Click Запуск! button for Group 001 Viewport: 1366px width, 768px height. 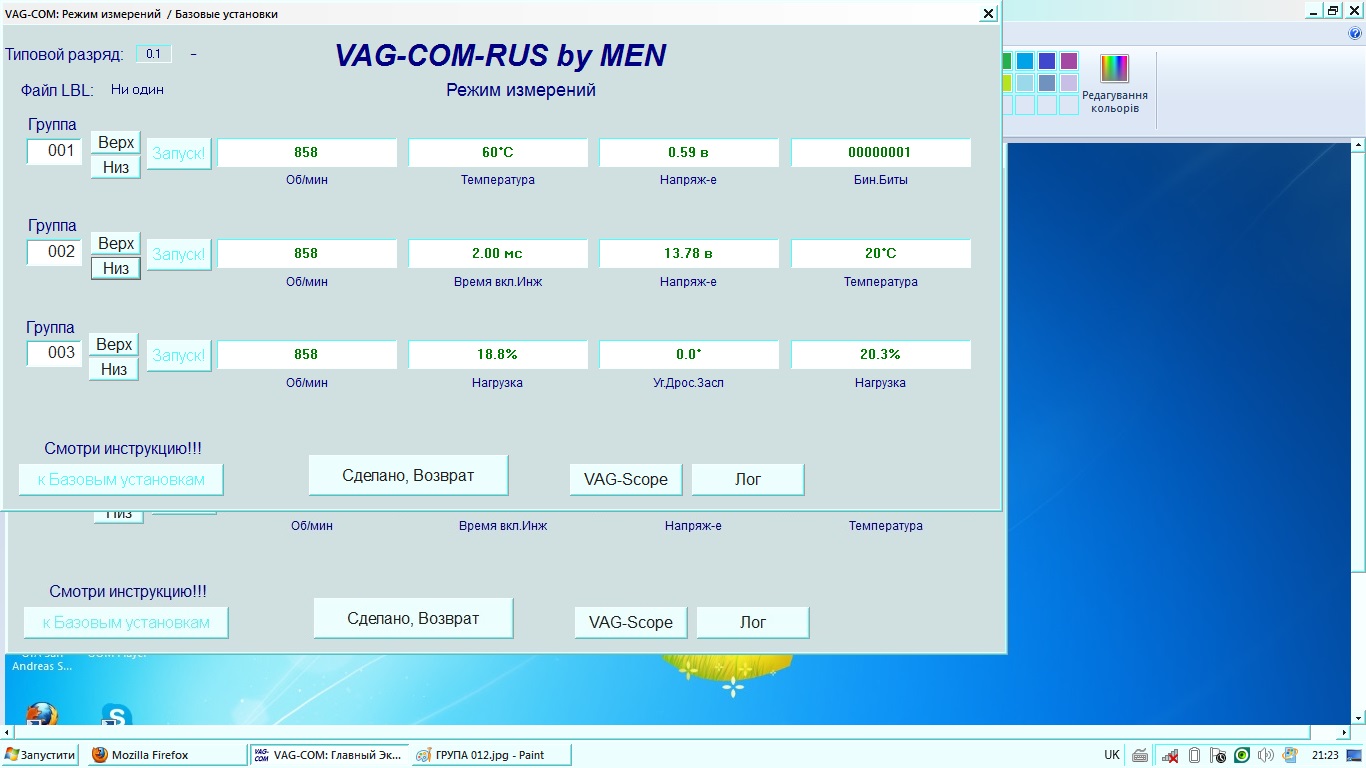[179, 154]
